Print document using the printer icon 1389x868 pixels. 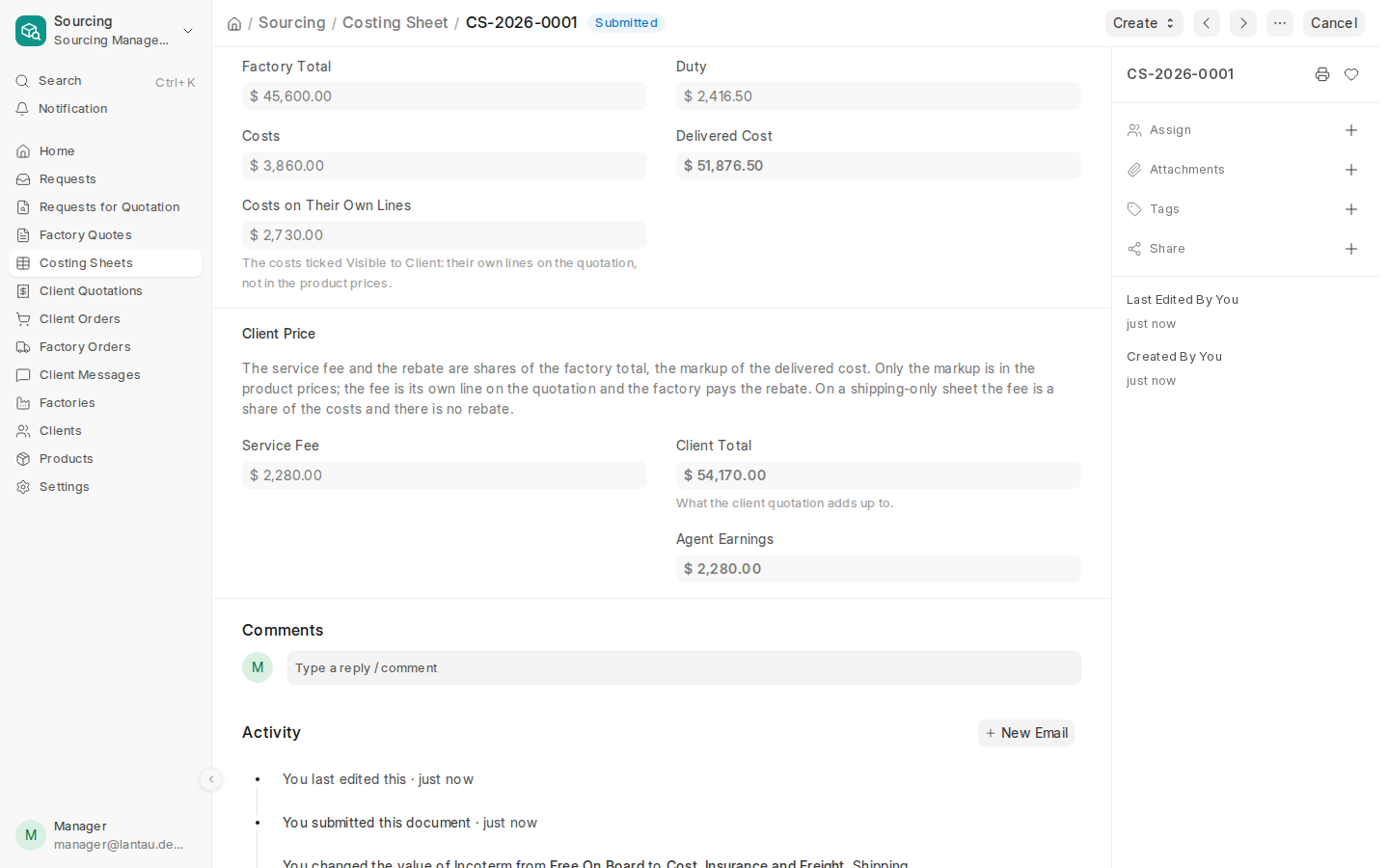1322,74
